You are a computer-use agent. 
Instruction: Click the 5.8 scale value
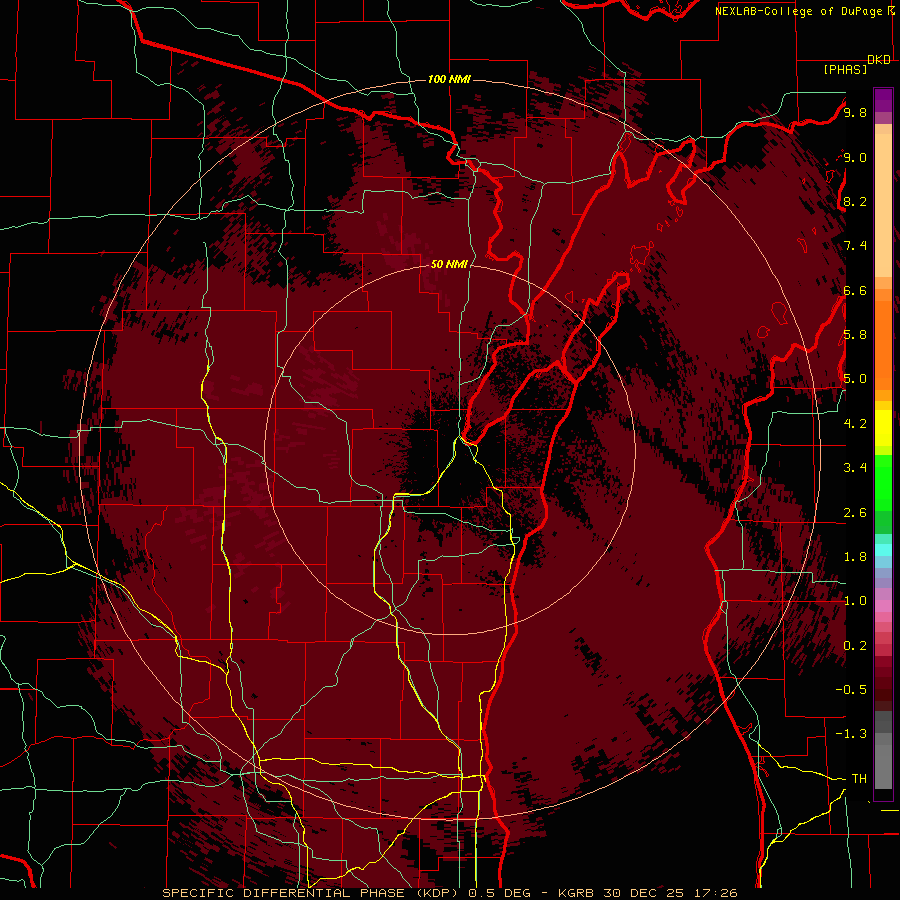[855, 335]
